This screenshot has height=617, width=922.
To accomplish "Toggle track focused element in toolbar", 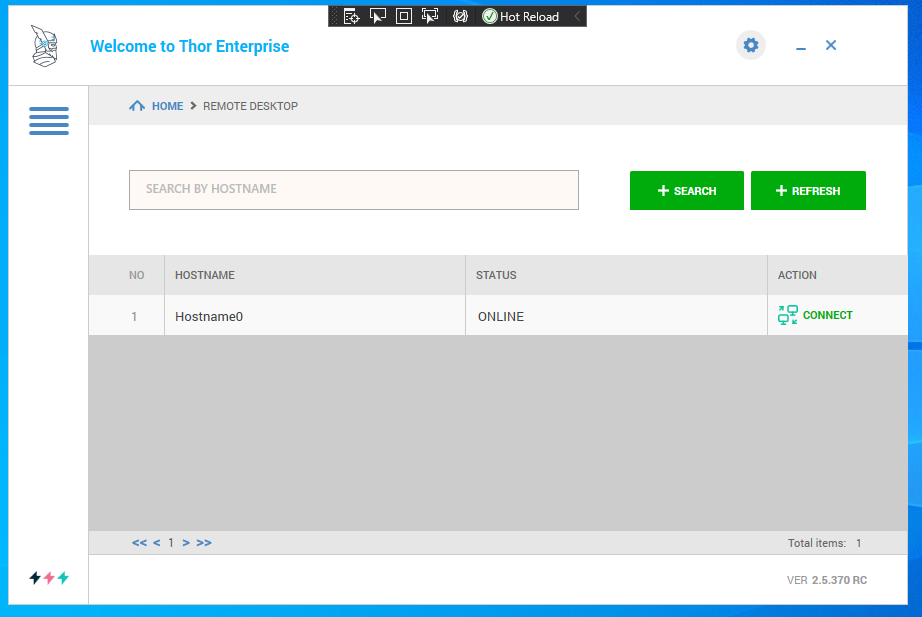I will [x=428, y=16].
